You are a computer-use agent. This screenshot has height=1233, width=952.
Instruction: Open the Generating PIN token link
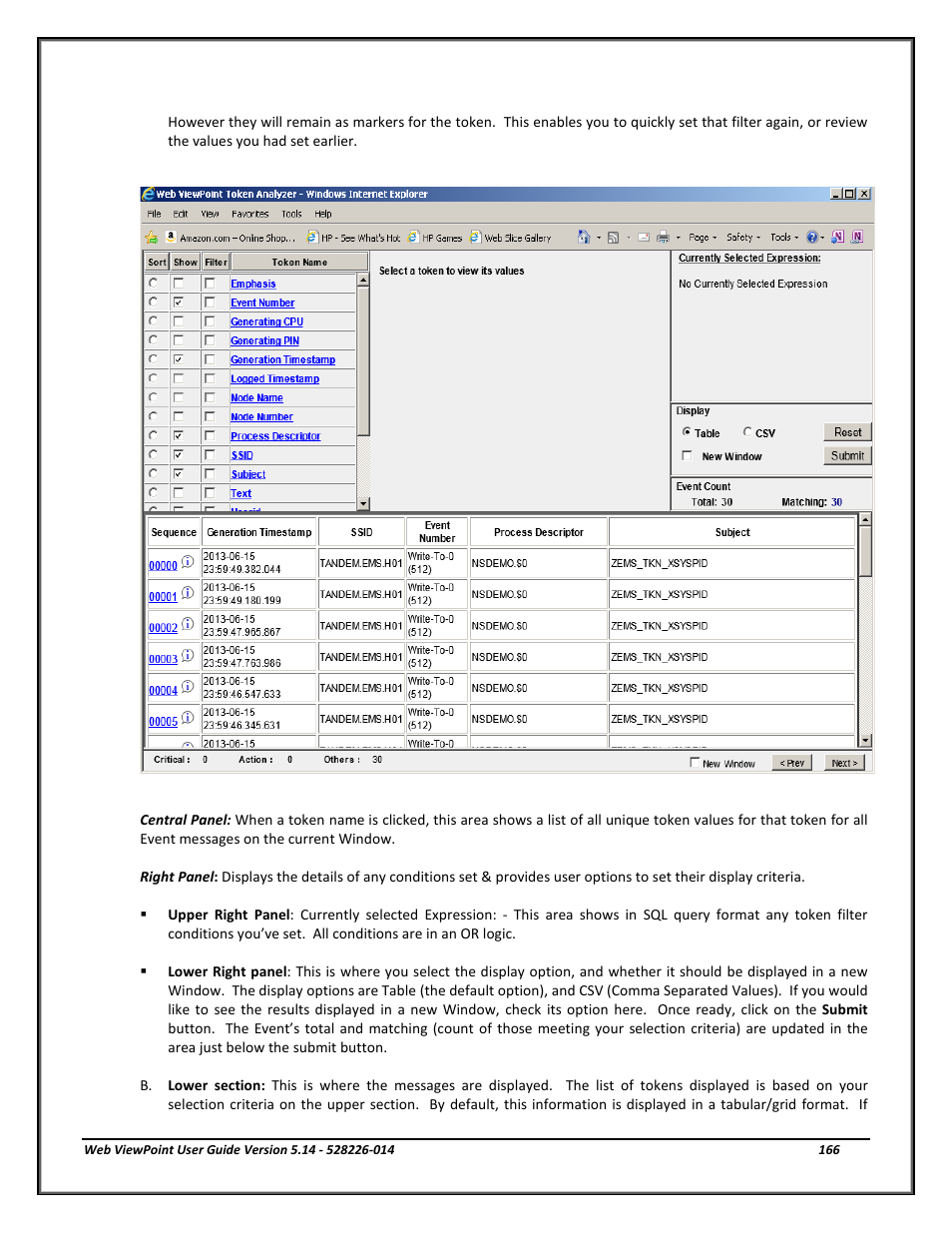tap(264, 340)
